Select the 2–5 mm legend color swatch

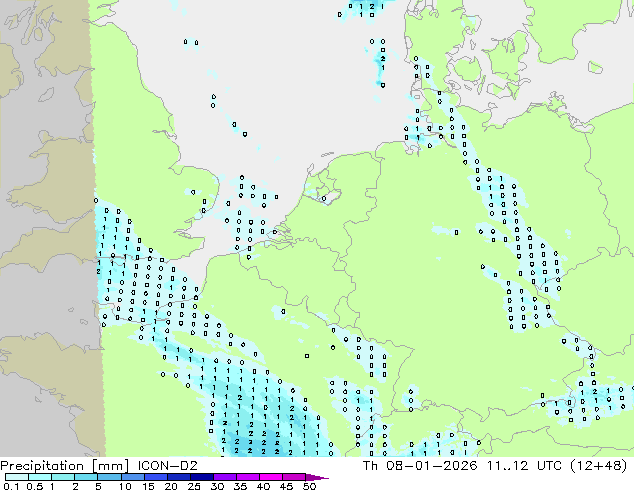[x=86, y=477]
